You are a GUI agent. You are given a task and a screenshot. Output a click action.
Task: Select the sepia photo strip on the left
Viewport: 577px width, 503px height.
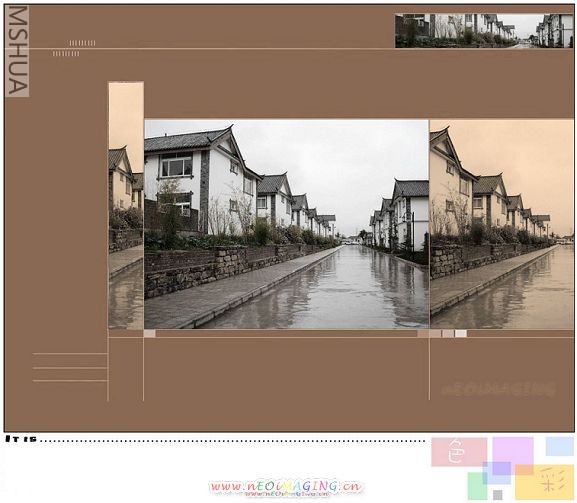[126, 206]
